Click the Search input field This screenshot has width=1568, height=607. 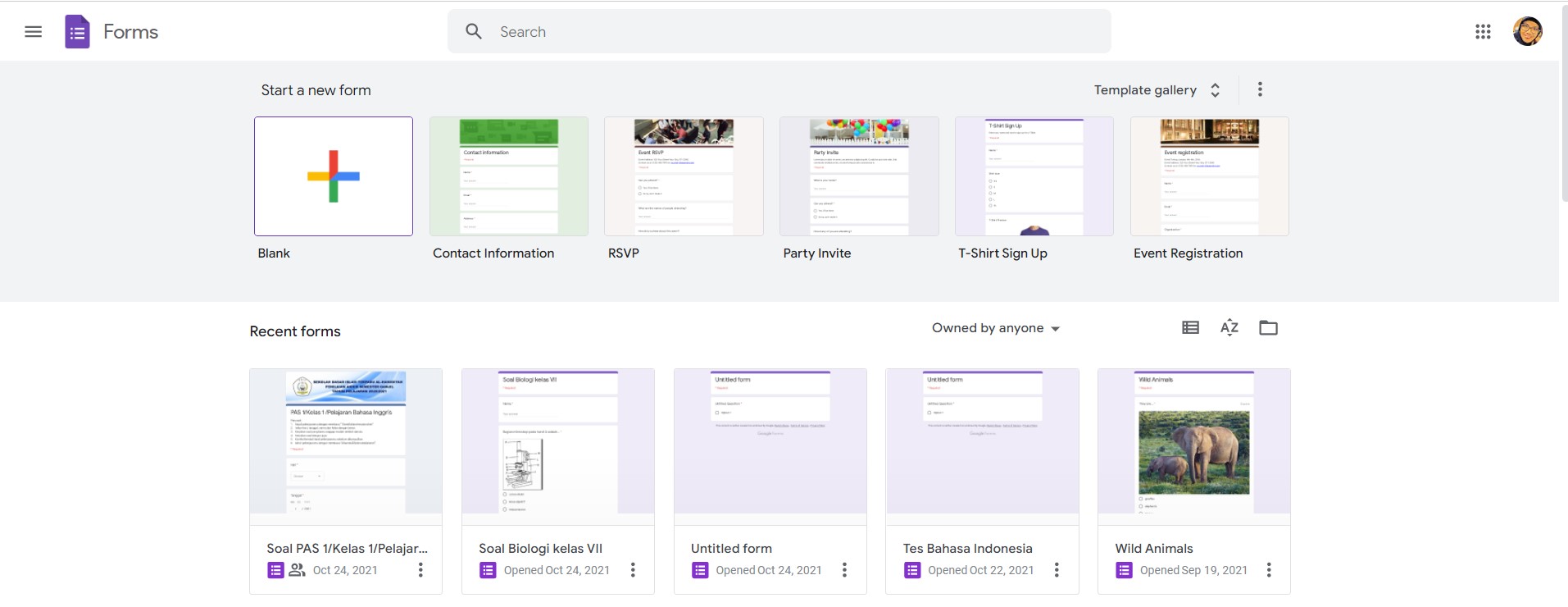pyautogui.click(x=779, y=32)
